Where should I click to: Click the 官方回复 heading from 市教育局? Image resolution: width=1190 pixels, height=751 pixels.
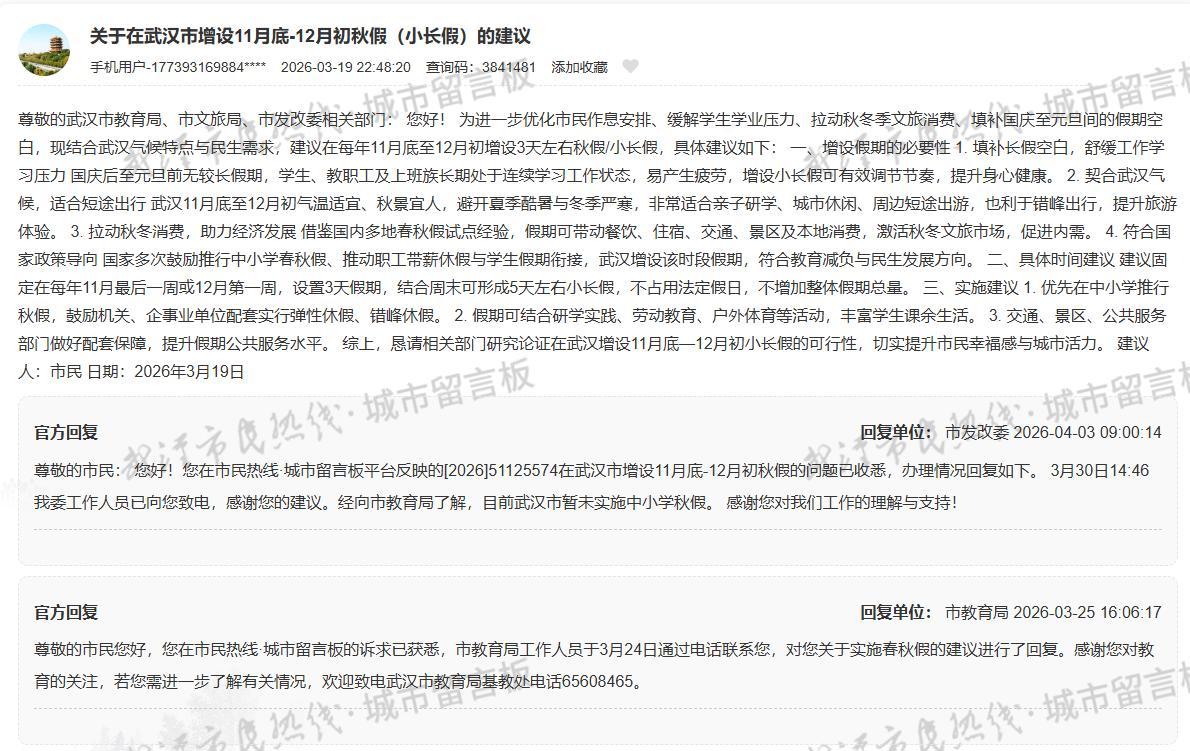pyautogui.click(x=66, y=612)
